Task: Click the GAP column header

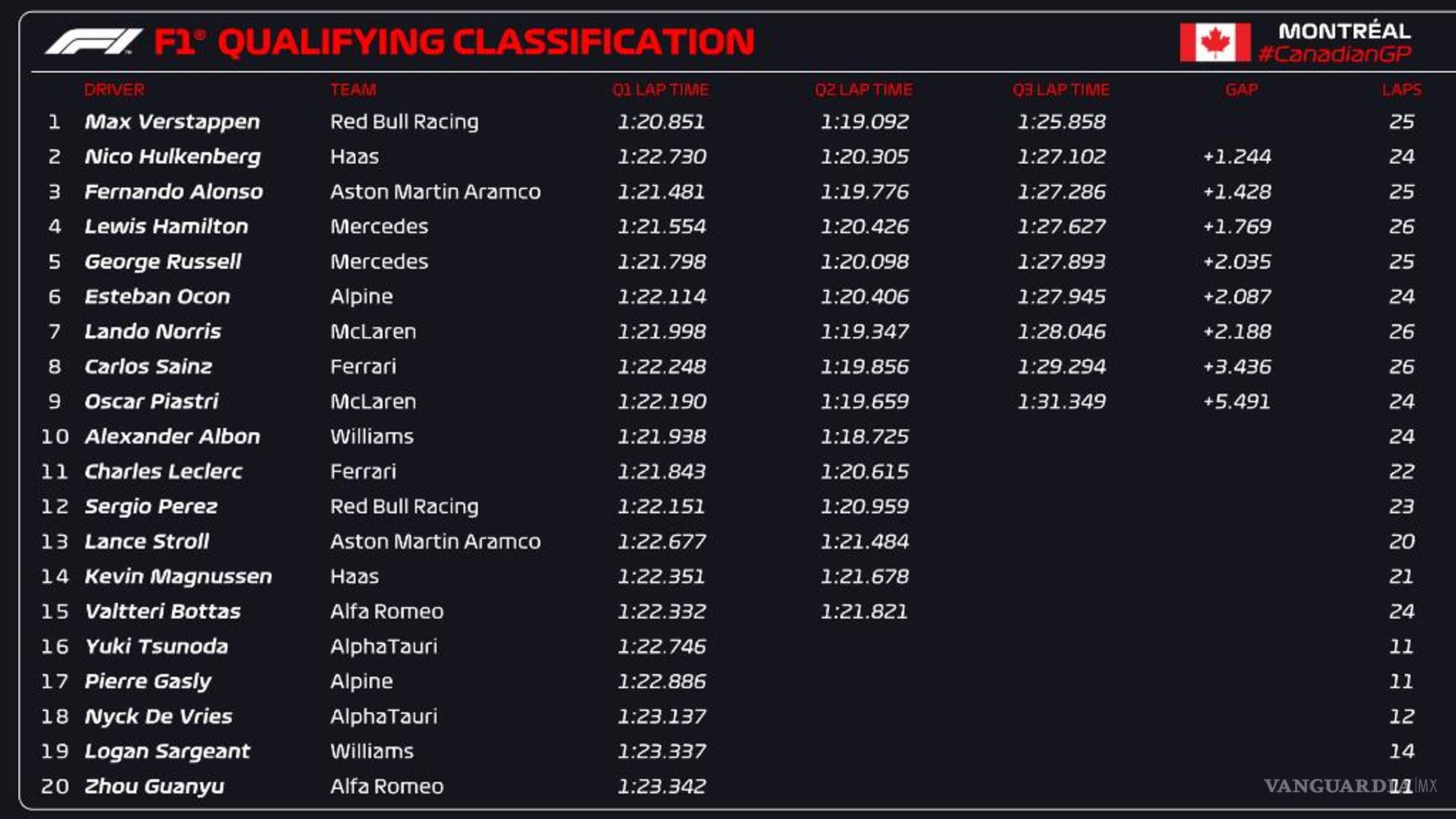Action: (x=1241, y=90)
